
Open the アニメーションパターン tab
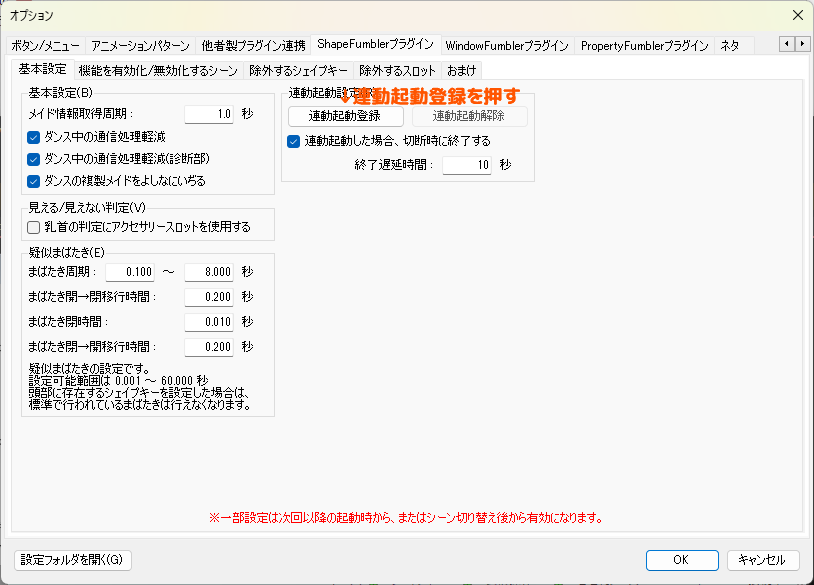139,46
